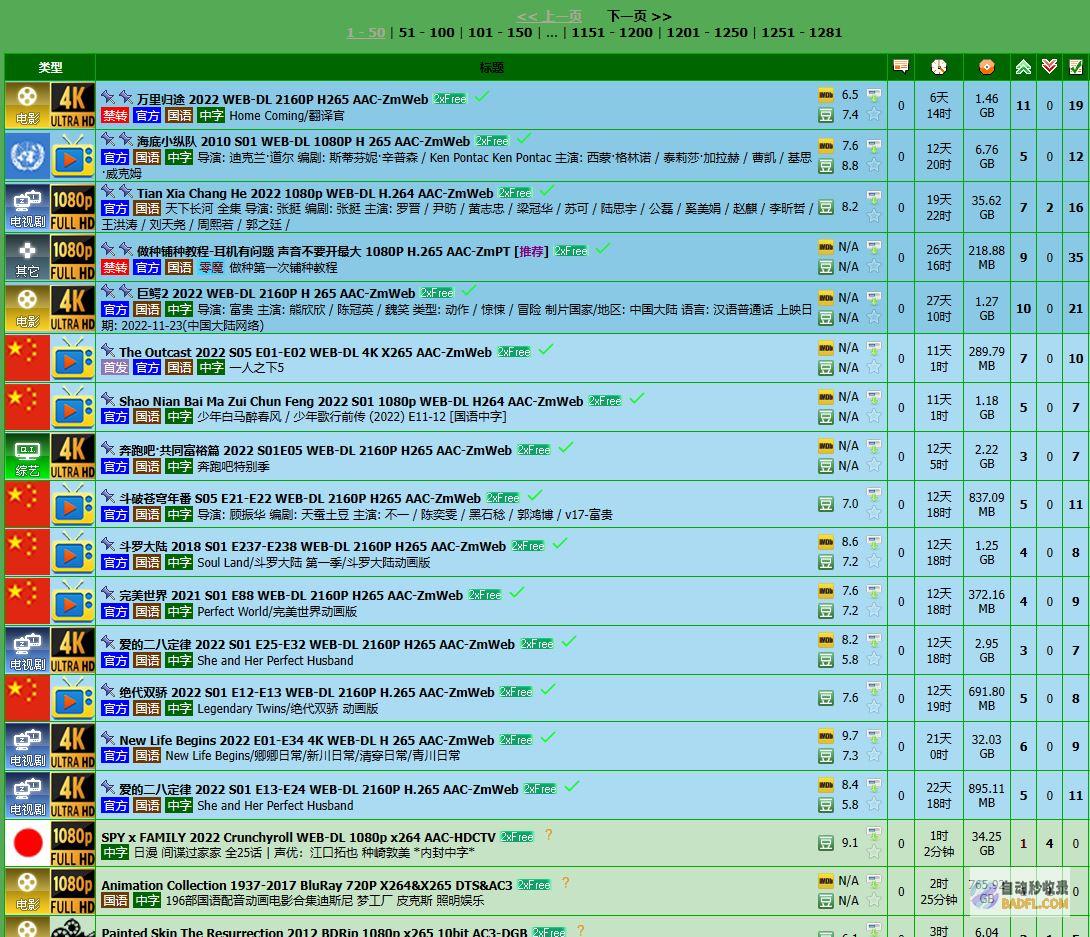Click 4K Ultra HD badge in 巨鳄2 row
The height and width of the screenshot is (937, 1090).
click(x=72, y=308)
